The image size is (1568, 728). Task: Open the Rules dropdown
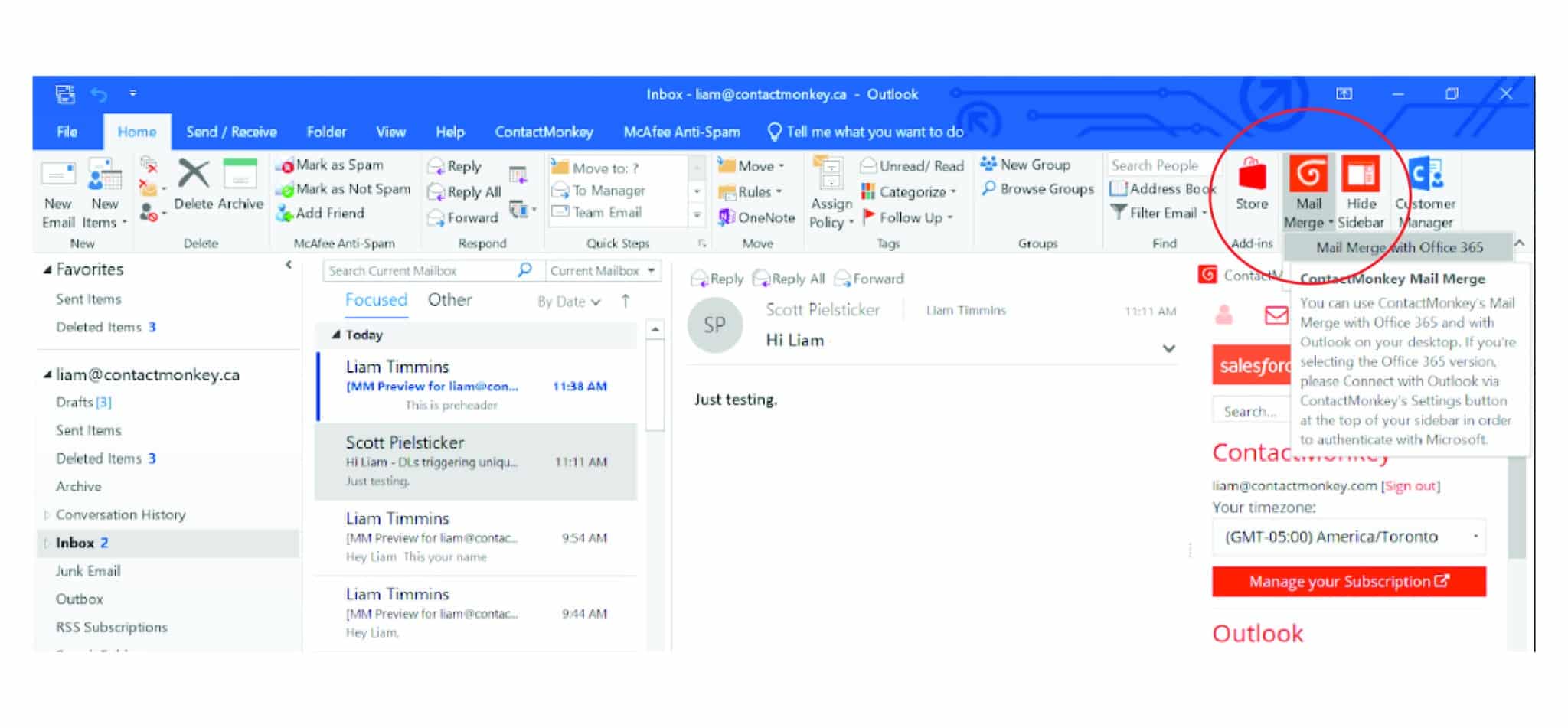tap(750, 192)
